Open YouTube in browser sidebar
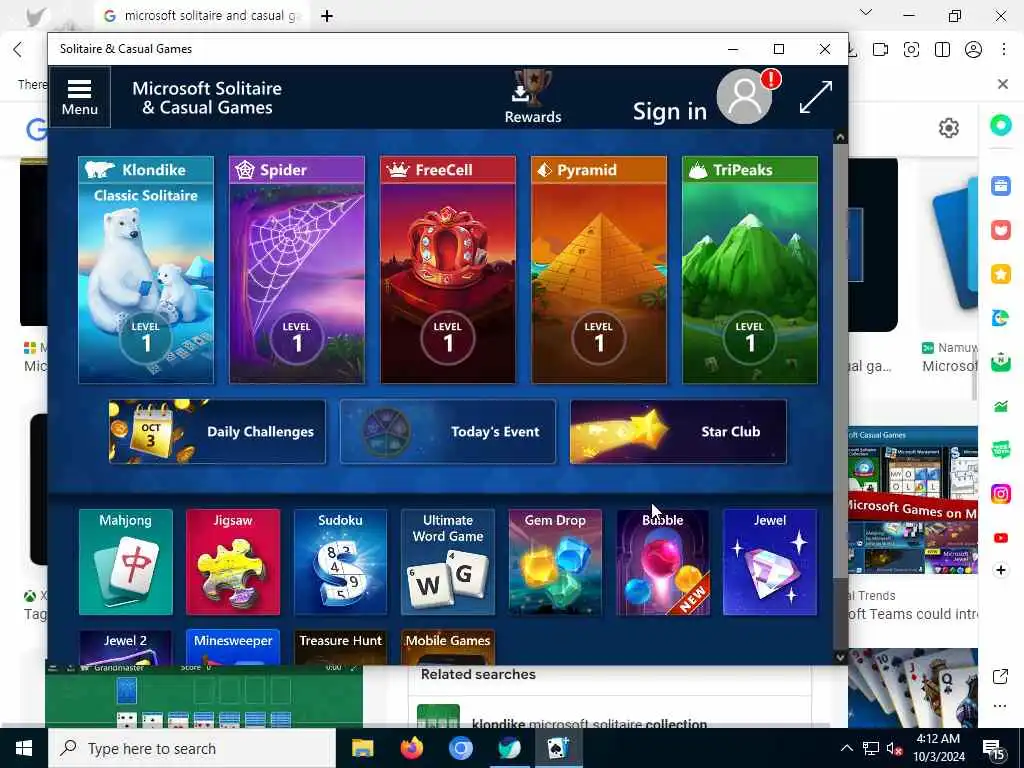The width and height of the screenshot is (1024, 768). [x=1000, y=537]
